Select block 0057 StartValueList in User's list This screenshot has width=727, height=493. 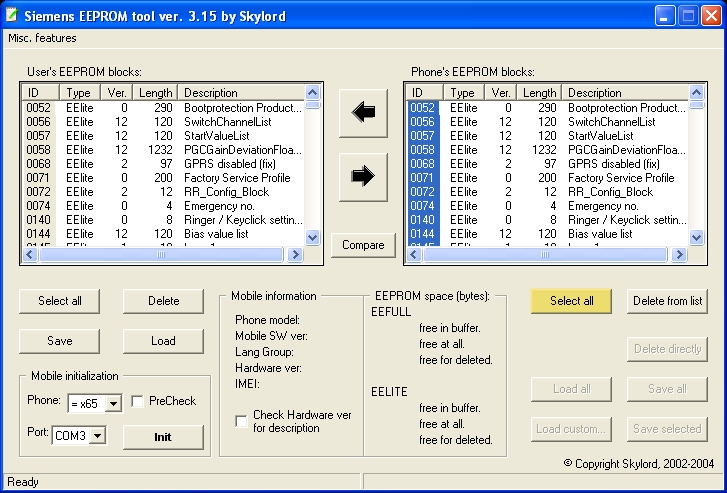click(x=164, y=136)
